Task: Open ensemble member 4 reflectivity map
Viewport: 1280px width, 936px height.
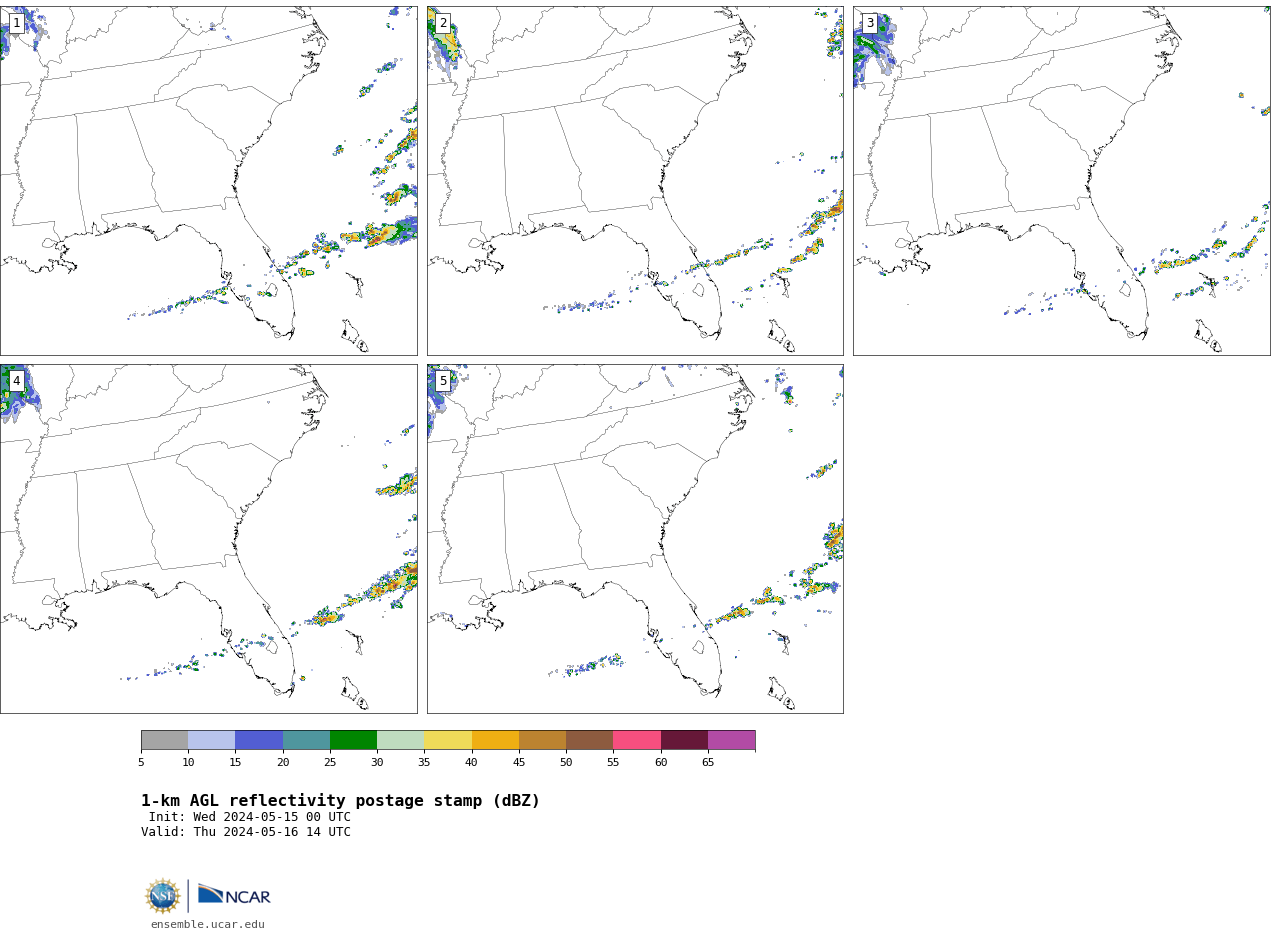Action: tap(209, 539)
